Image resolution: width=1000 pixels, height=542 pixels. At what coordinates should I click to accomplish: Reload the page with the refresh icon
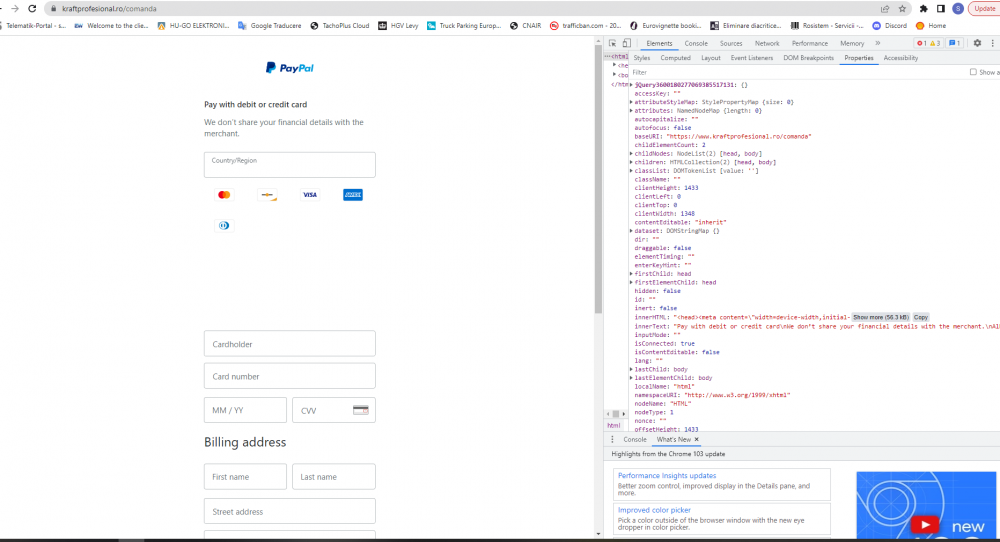[32, 9]
